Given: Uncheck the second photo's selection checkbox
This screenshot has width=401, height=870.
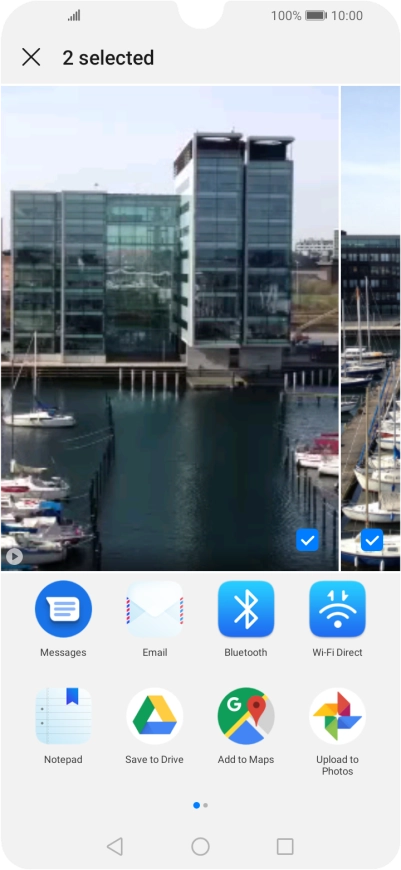Looking at the screenshot, I should [x=372, y=540].
